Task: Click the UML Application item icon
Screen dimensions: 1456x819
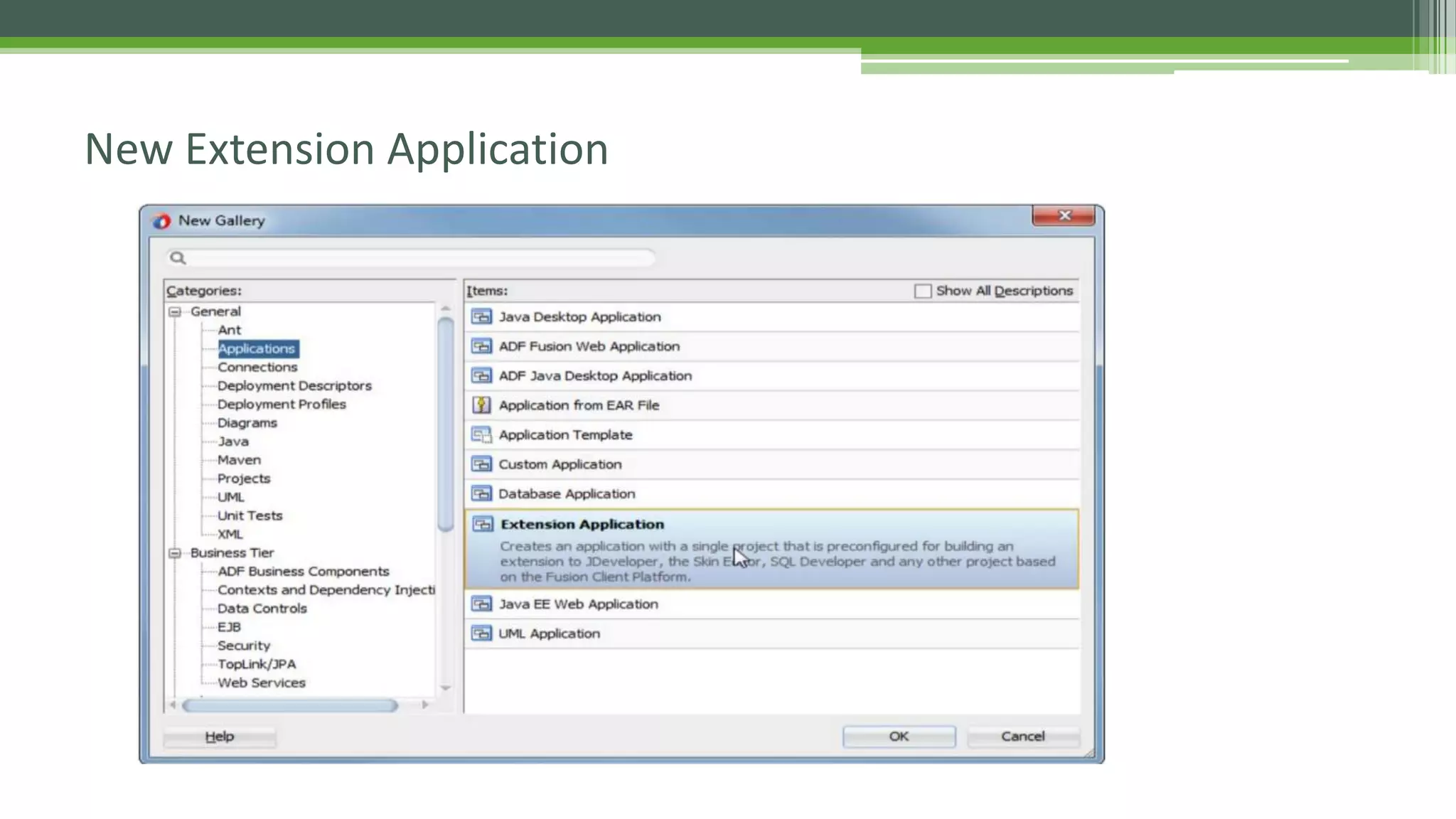Action: (481, 633)
